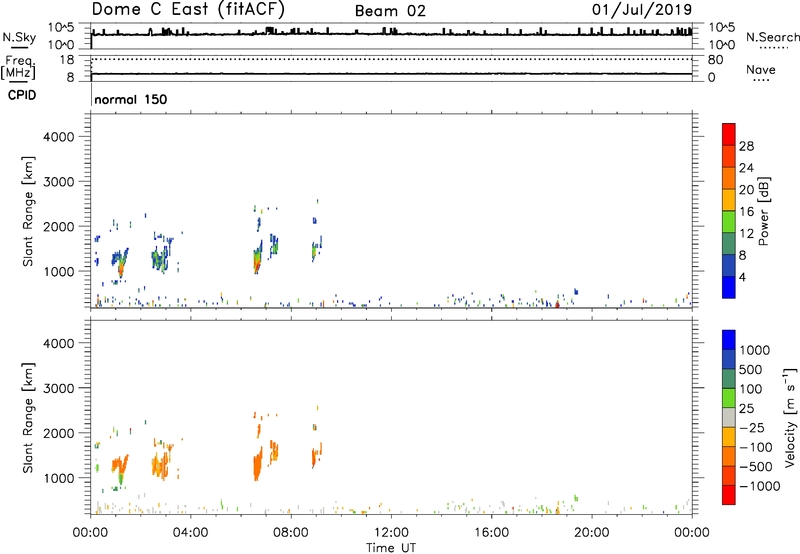This screenshot has width=800, height=554.
Task: Select the "N.Sky" label
Action: point(19,37)
